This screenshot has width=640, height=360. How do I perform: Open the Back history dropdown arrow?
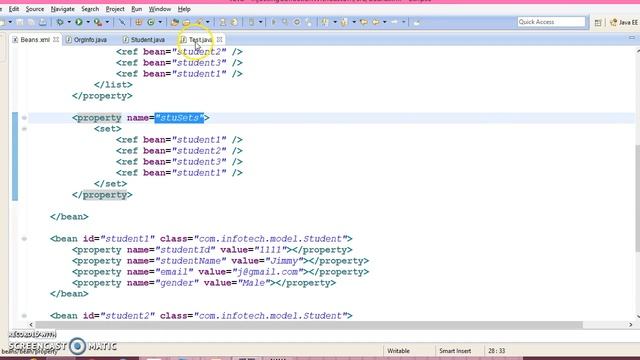pos(384,22)
